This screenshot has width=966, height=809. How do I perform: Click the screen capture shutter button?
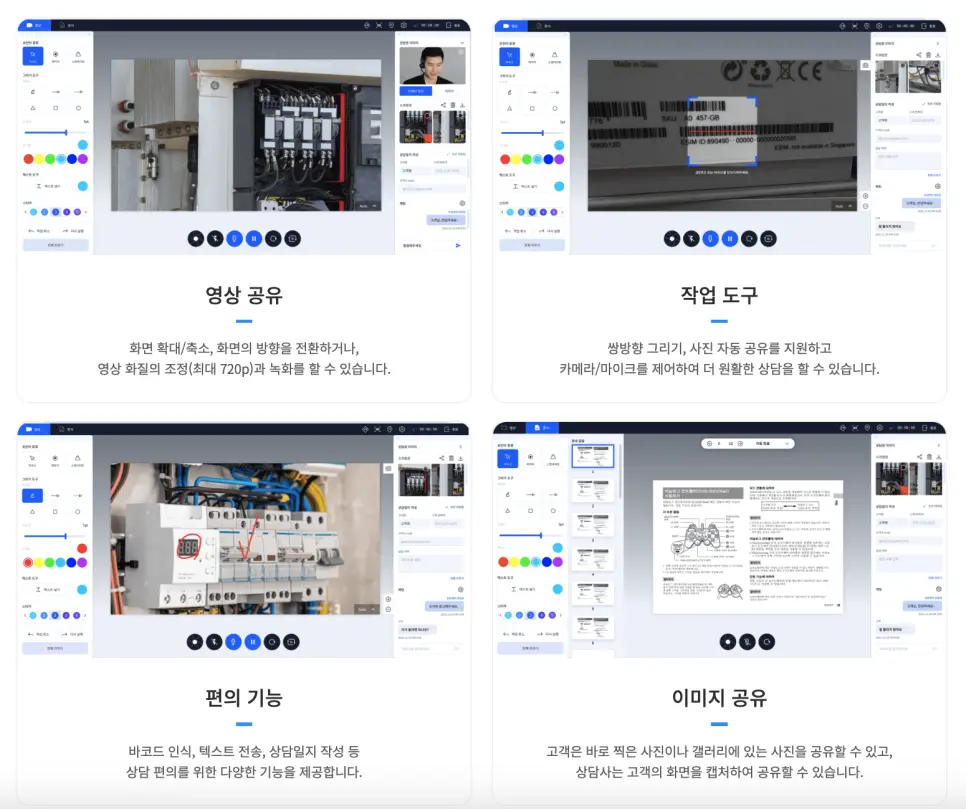[x=292, y=238]
